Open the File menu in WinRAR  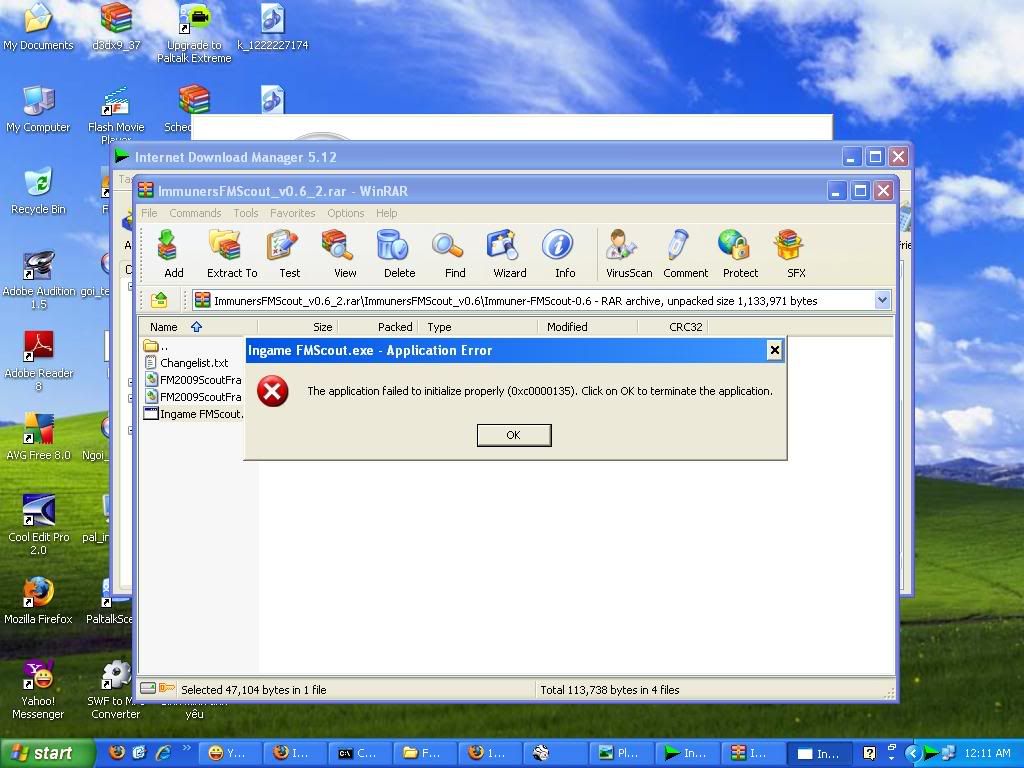coord(149,213)
